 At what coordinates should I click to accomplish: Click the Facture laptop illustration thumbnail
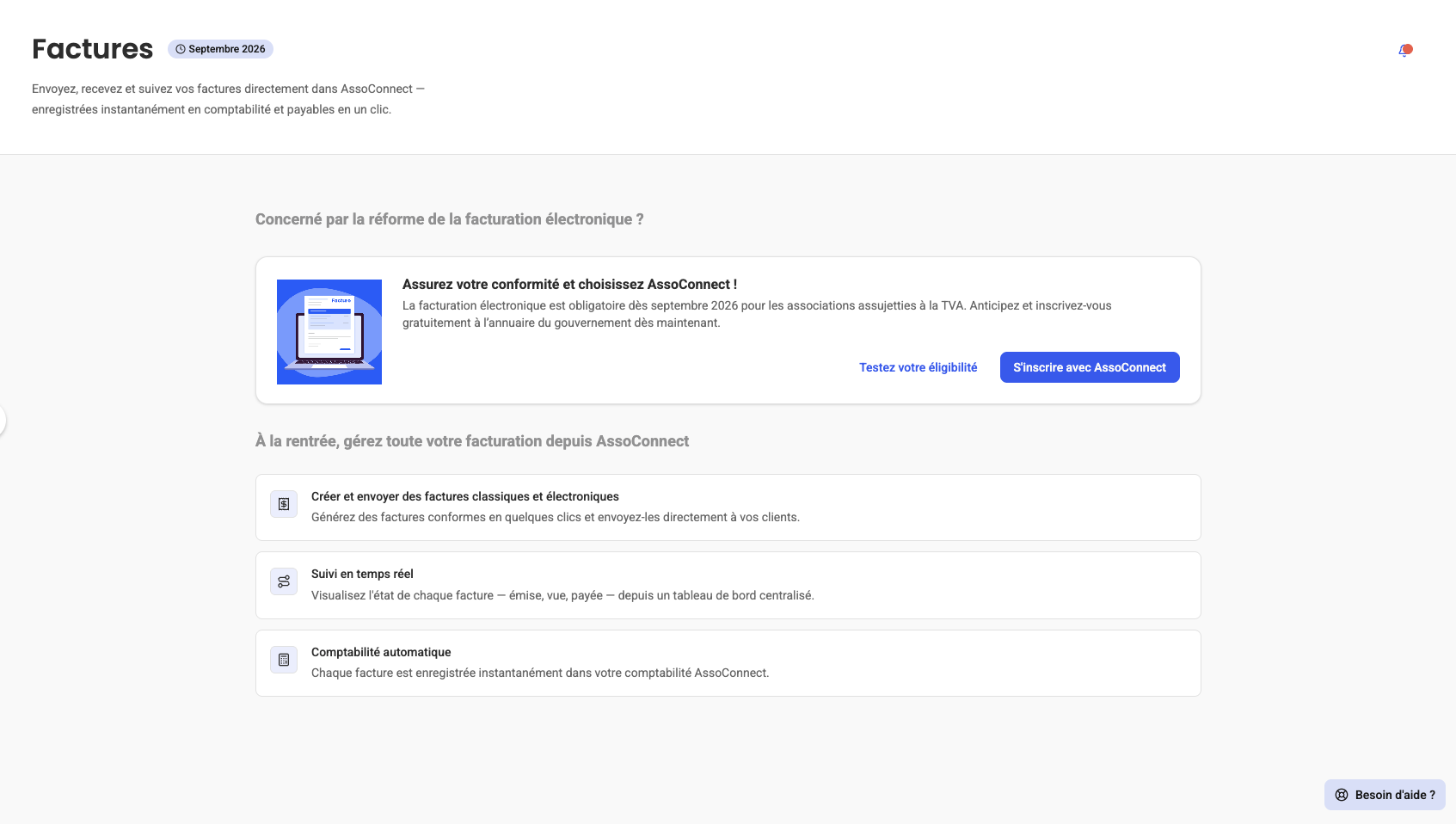[329, 332]
